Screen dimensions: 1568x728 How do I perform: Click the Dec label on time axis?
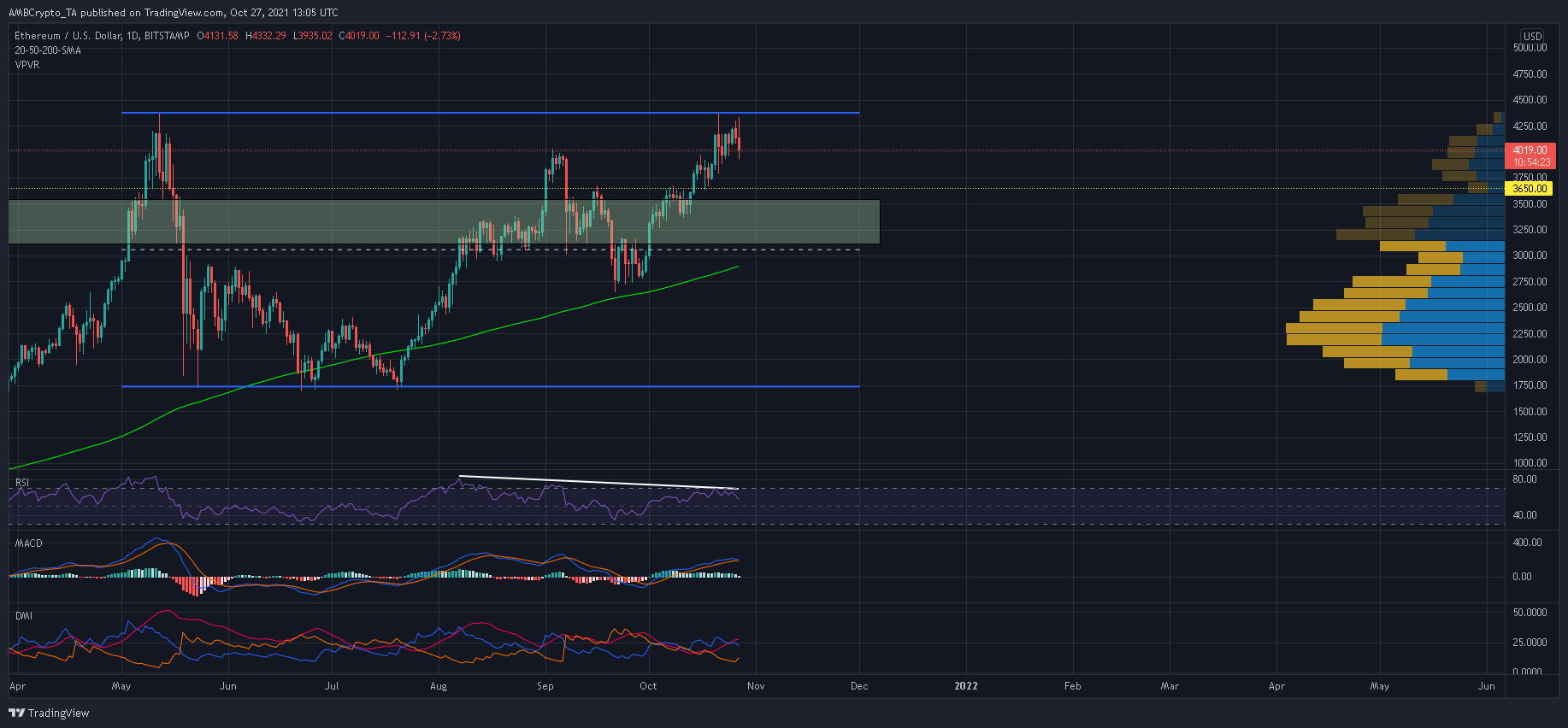[859, 686]
